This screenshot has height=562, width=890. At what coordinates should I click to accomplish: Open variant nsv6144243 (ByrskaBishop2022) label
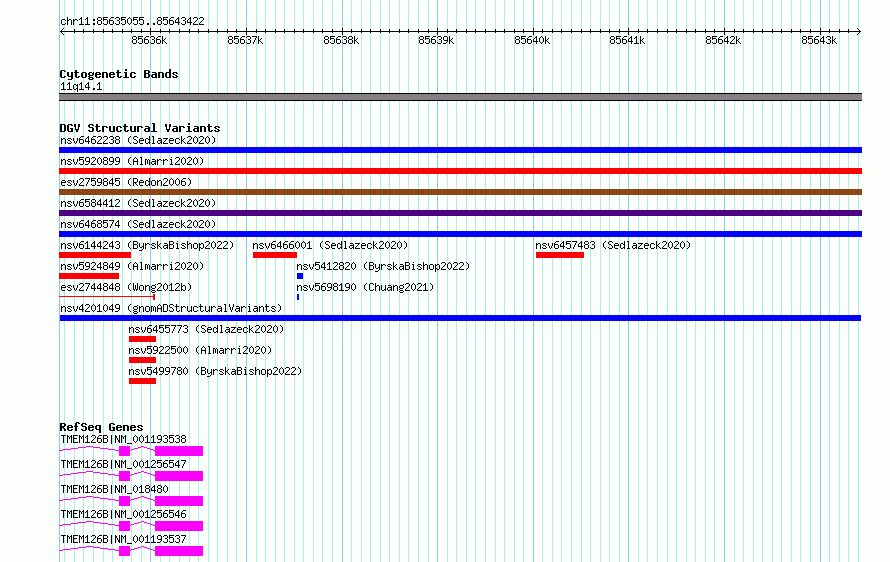pos(147,245)
